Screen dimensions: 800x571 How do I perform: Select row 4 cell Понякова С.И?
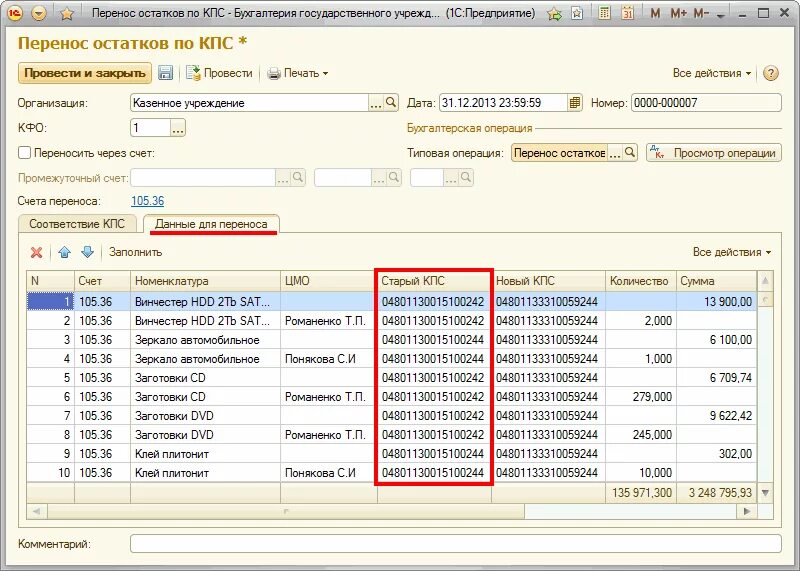(x=328, y=359)
